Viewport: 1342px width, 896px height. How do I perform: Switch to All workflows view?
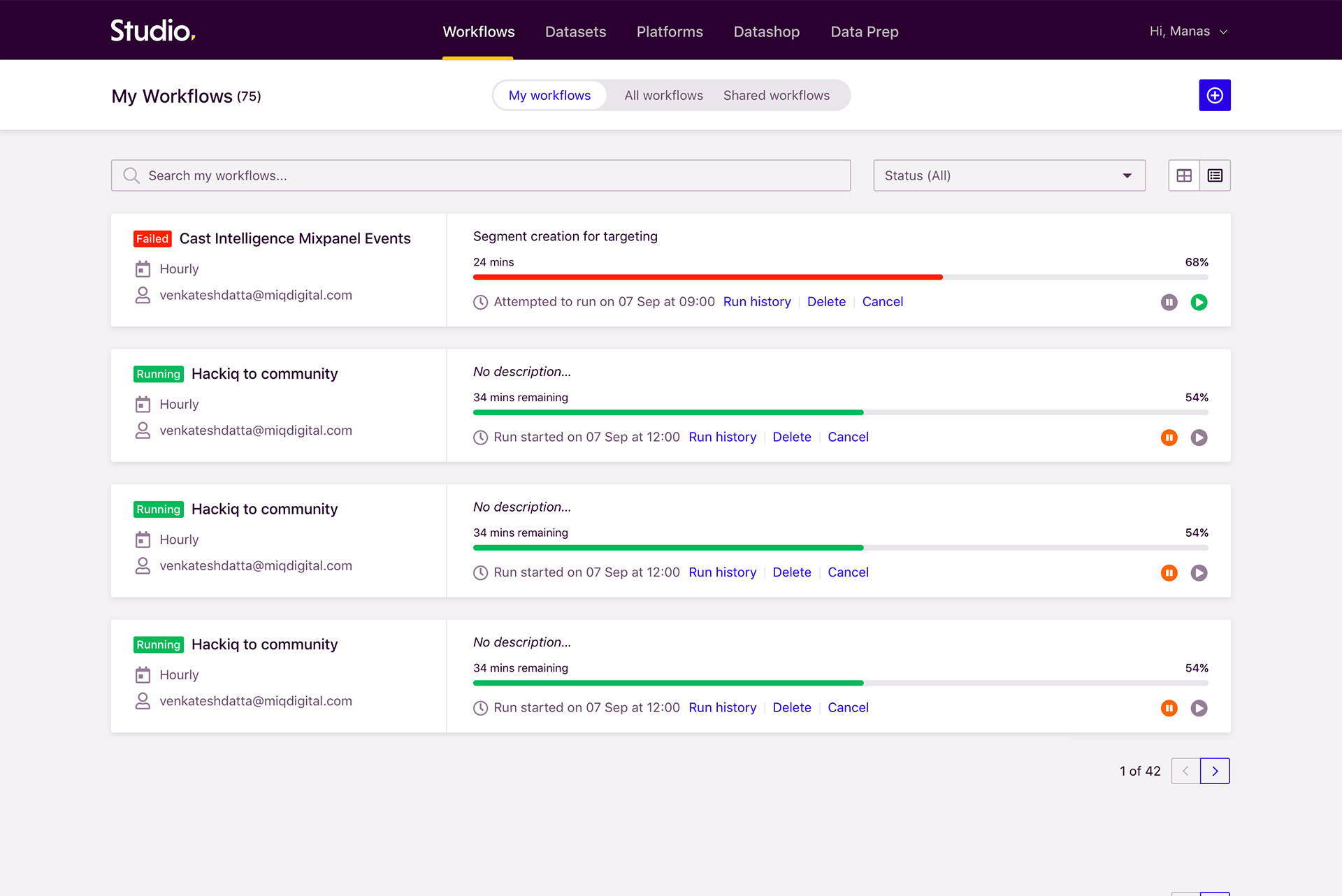663,95
